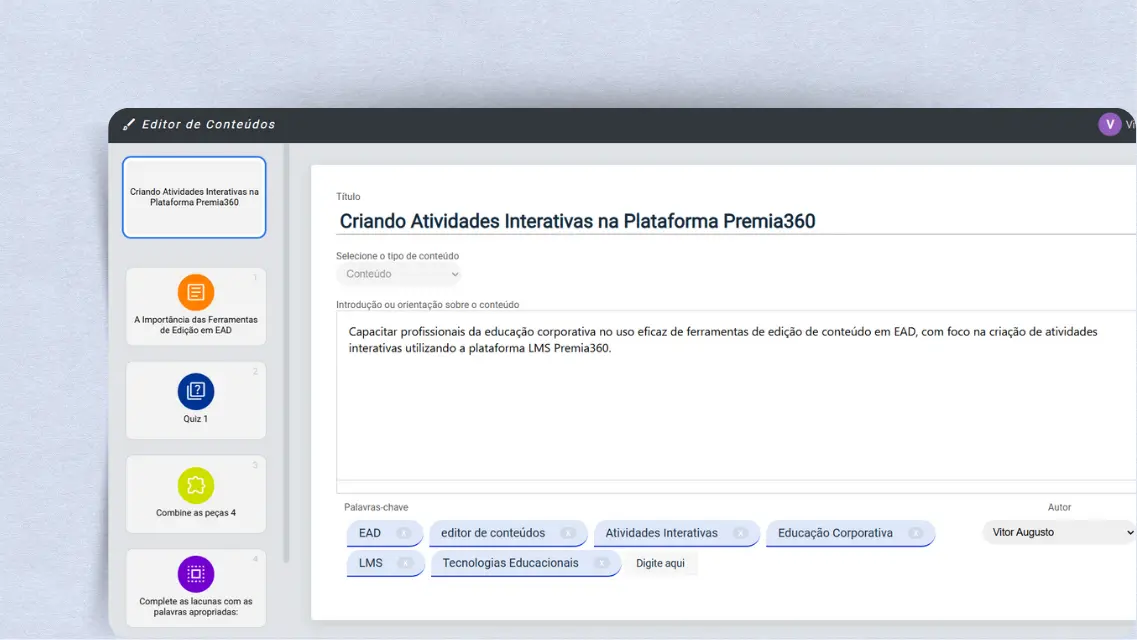Remove the LMS keyword tag
The height and width of the screenshot is (640, 1137).
[405, 563]
